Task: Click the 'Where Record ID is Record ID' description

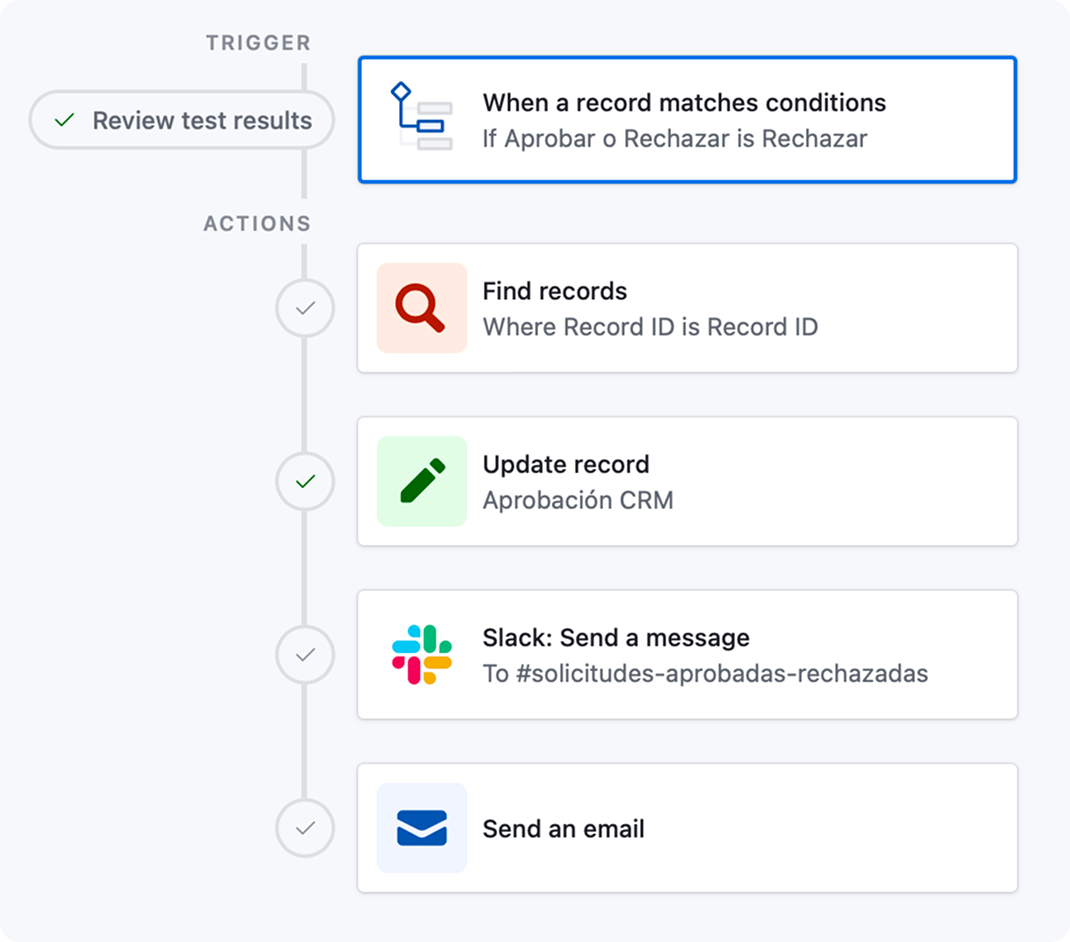Action: (x=650, y=327)
